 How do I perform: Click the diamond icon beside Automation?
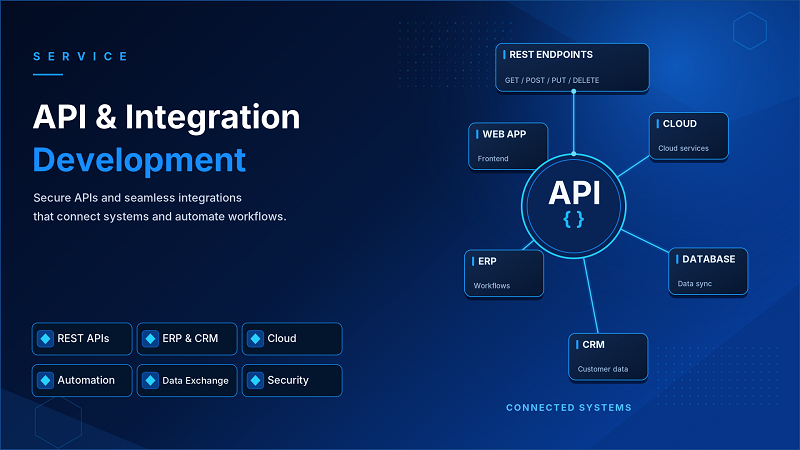(45, 381)
